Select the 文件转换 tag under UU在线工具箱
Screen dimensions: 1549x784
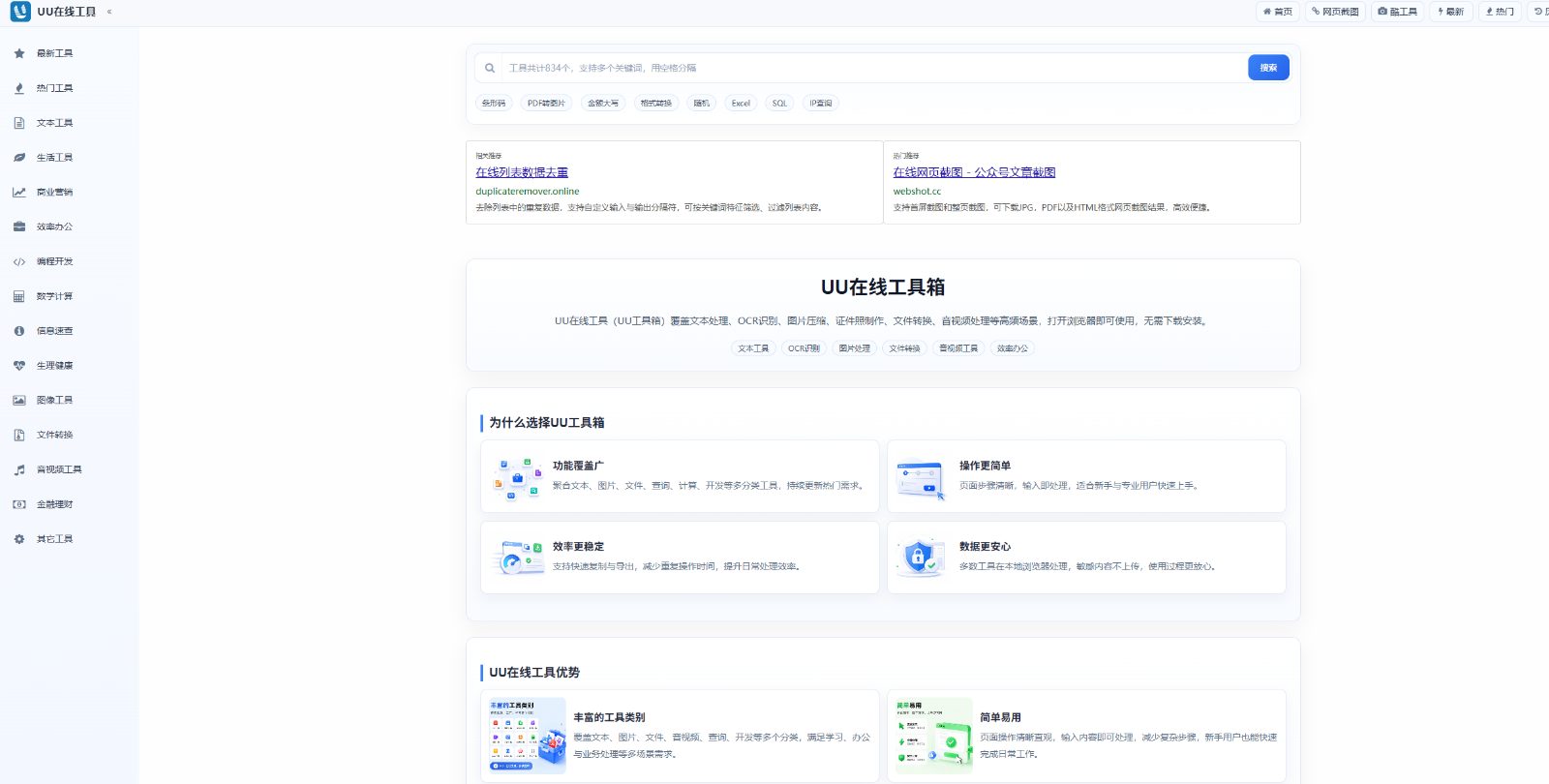point(904,348)
